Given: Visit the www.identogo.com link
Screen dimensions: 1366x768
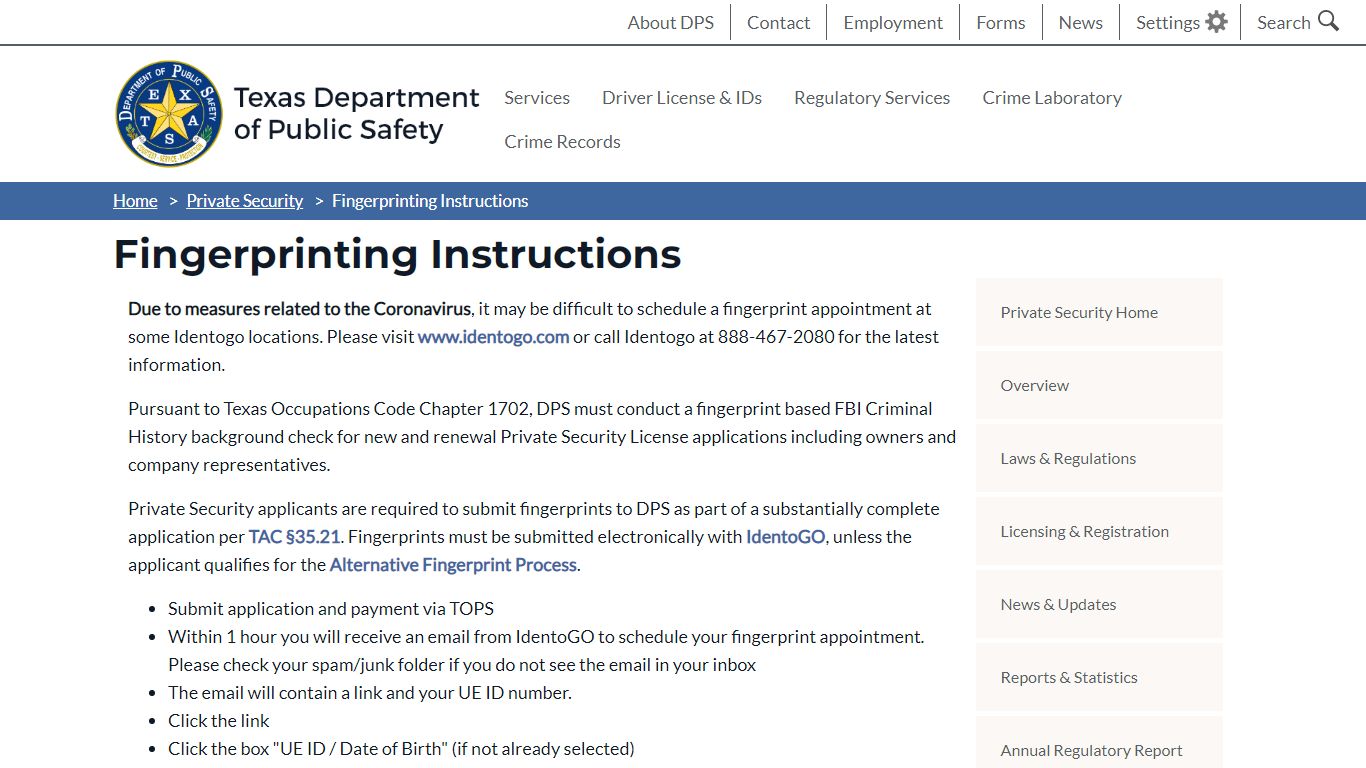Looking at the screenshot, I should [493, 336].
